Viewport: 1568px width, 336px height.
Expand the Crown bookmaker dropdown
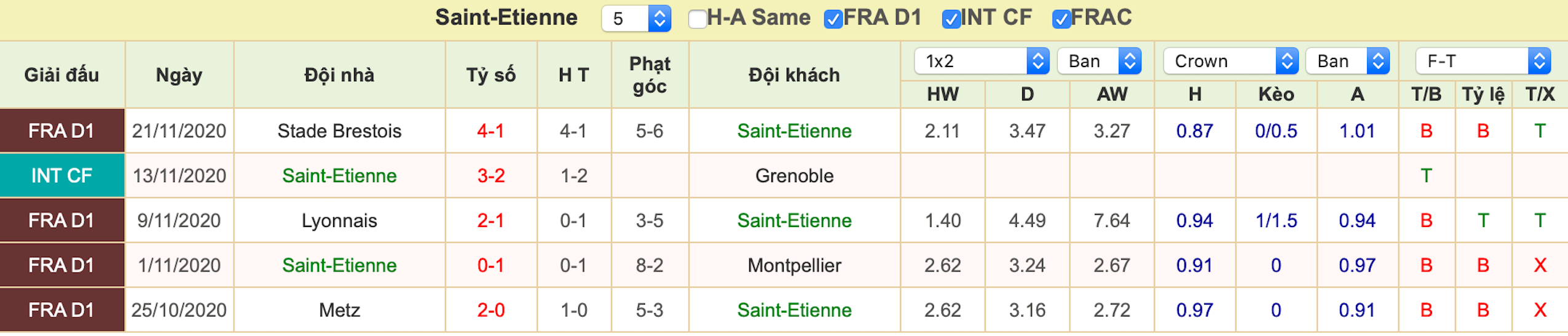(1231, 61)
